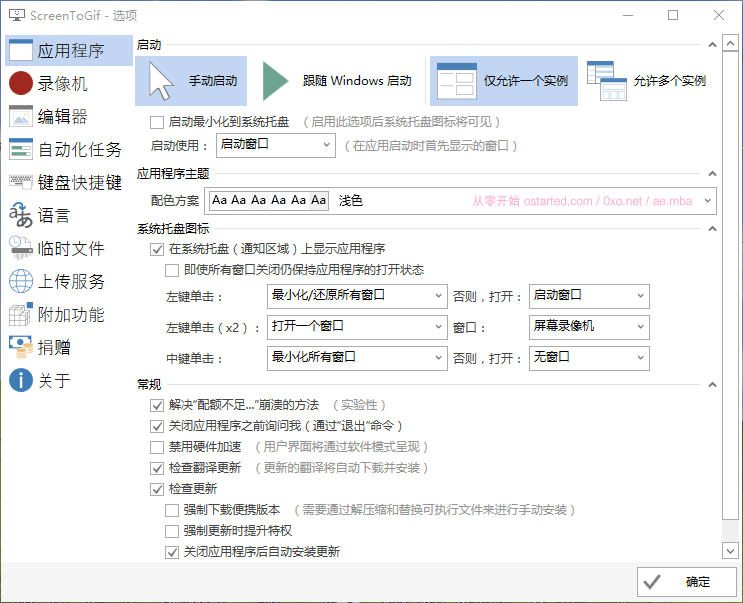Toggle 关闭应用程序之前询问我 checkbox
Viewport: 743px width, 603px height.
pos(157,426)
